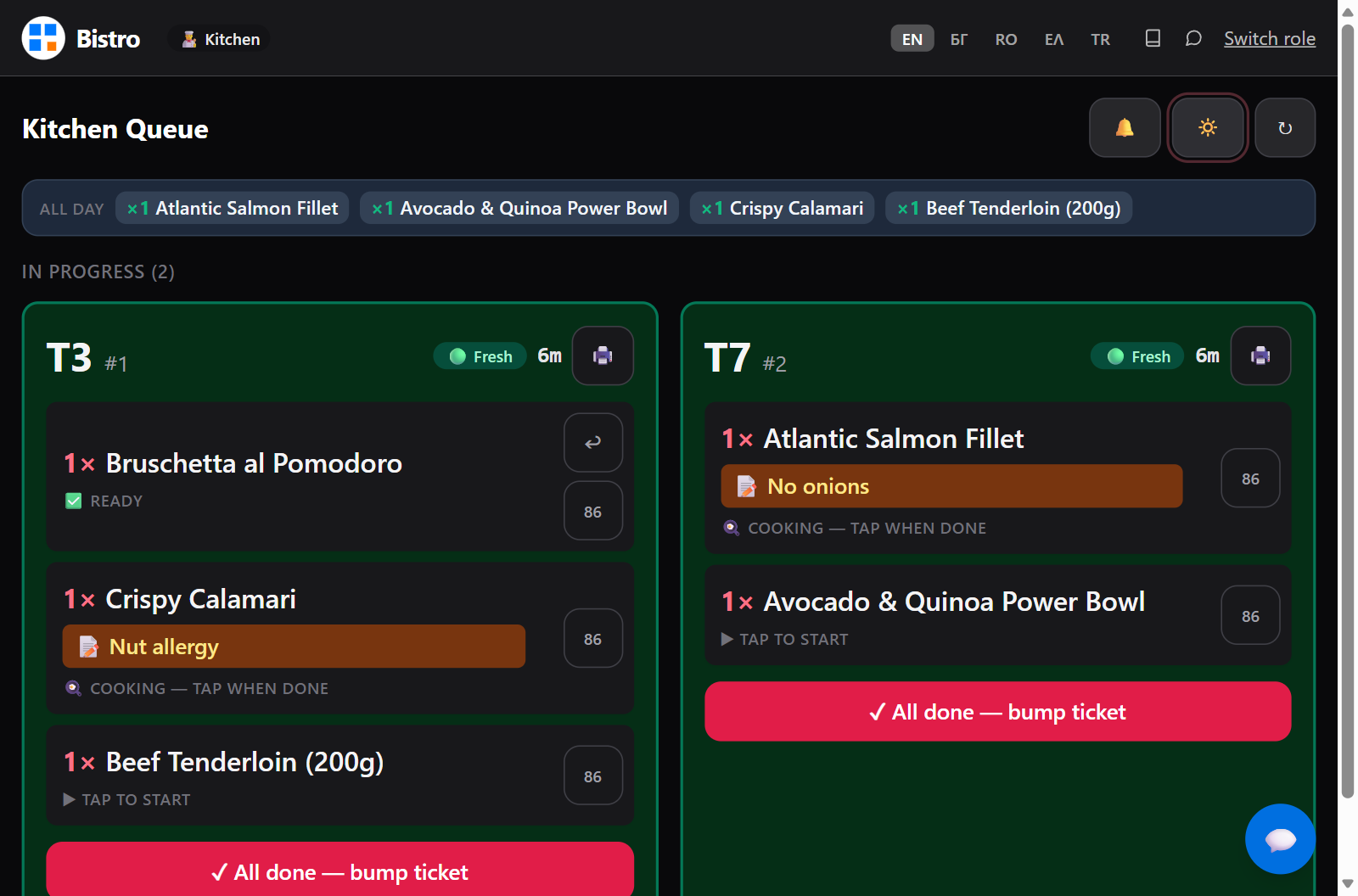This screenshot has width=1358, height=896.
Task: Click the No onions note
Action: pyautogui.click(x=951, y=486)
